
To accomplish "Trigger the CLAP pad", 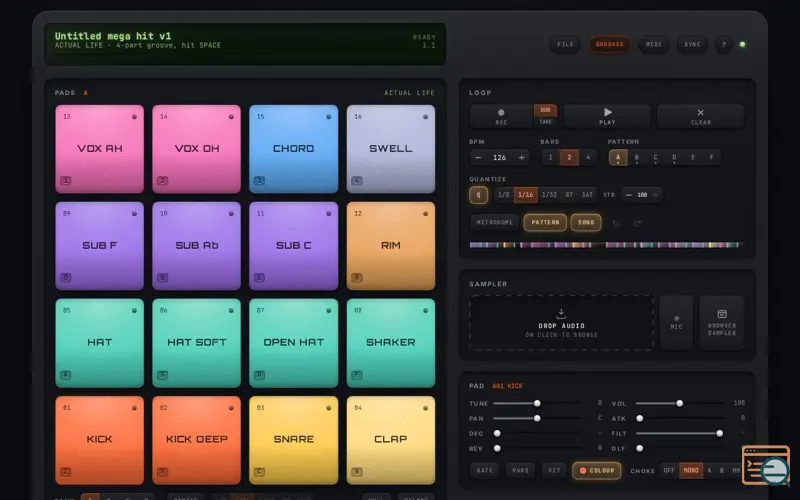I will [391, 440].
